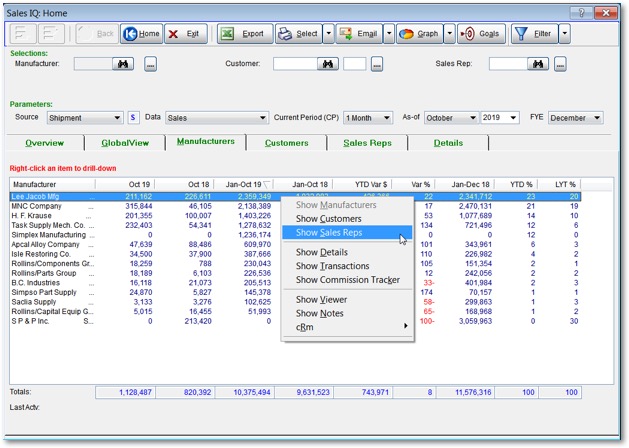The width and height of the screenshot is (629, 448).
Task: Click the Sales Rep binoculars search icon
Action: pyautogui.click(x=538, y=64)
